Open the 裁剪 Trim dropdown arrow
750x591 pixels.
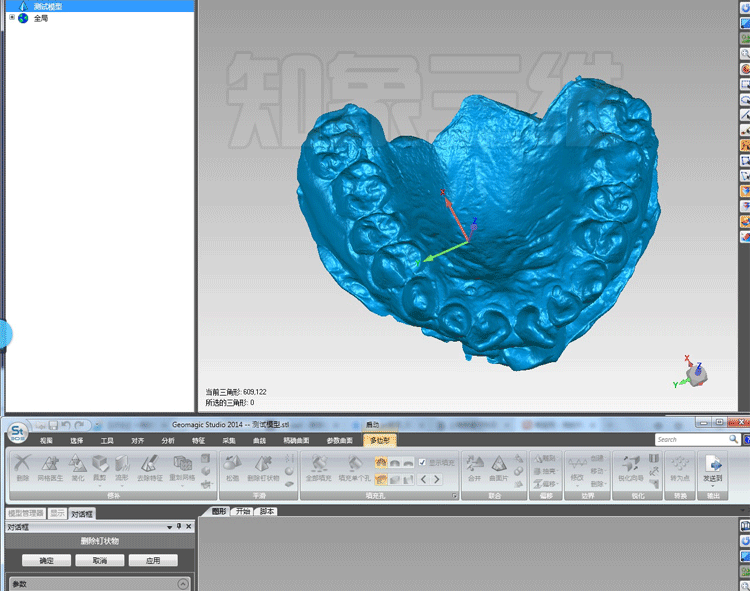pos(99,486)
